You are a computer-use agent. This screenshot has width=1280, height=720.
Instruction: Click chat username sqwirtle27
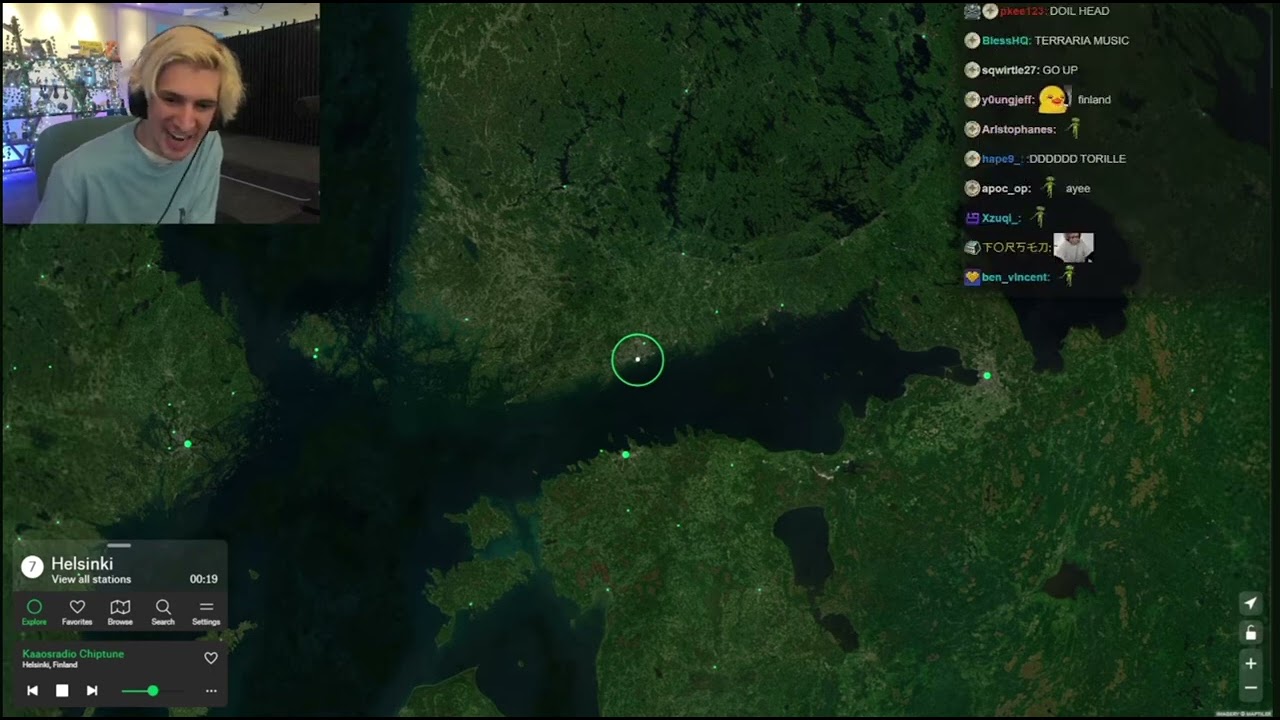tap(1010, 70)
